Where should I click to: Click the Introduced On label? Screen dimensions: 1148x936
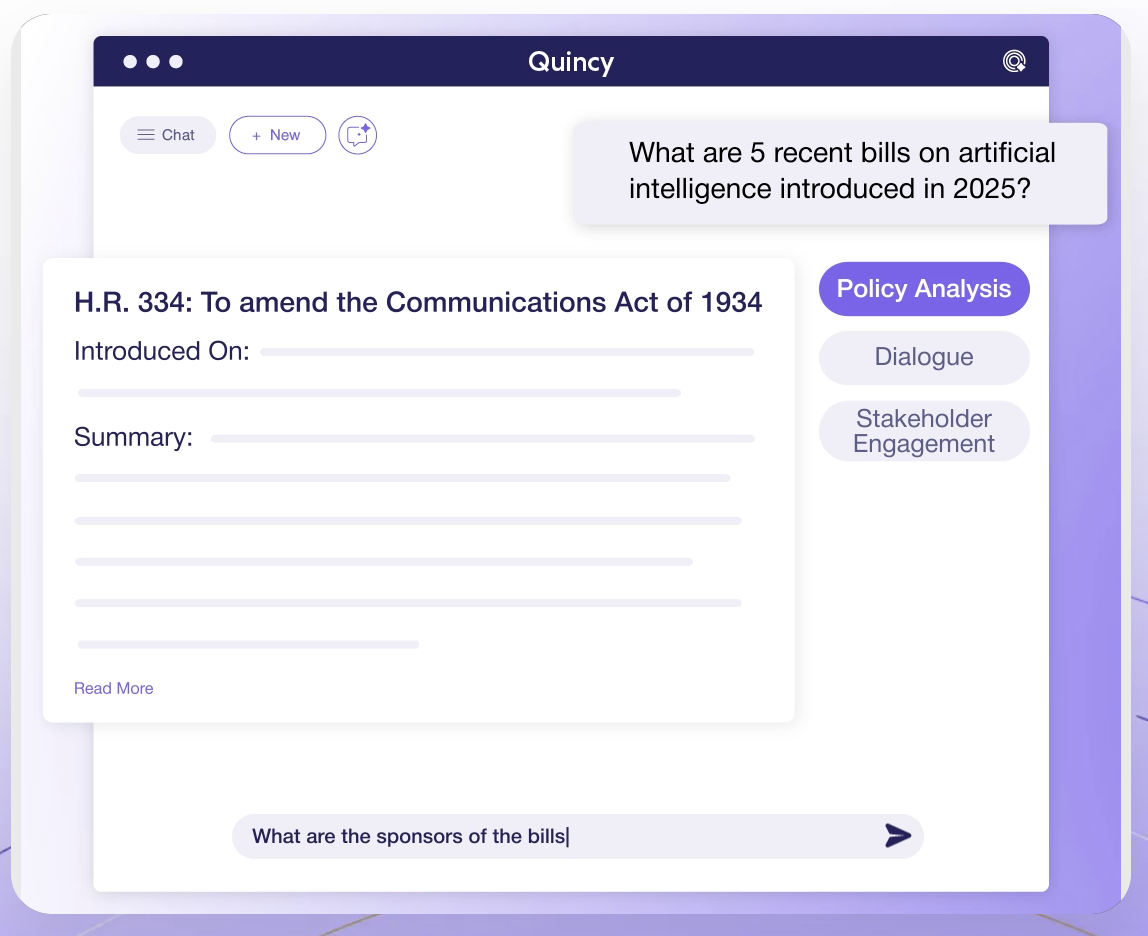[x=162, y=352]
